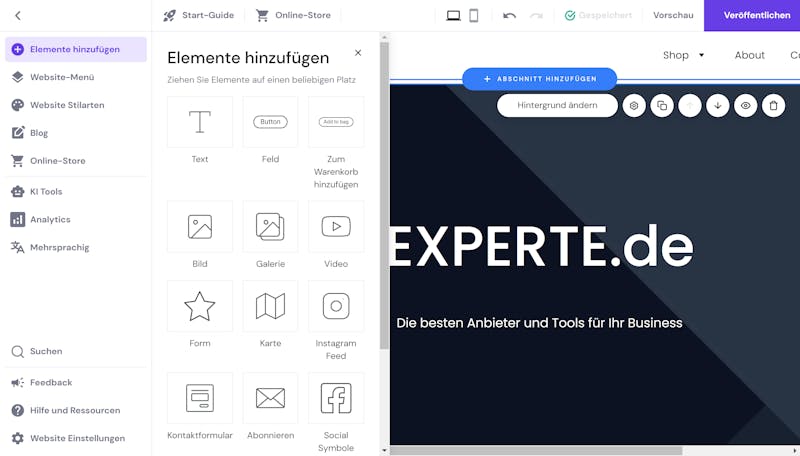Duplicate the section
This screenshot has height=456, width=800.
click(662, 106)
